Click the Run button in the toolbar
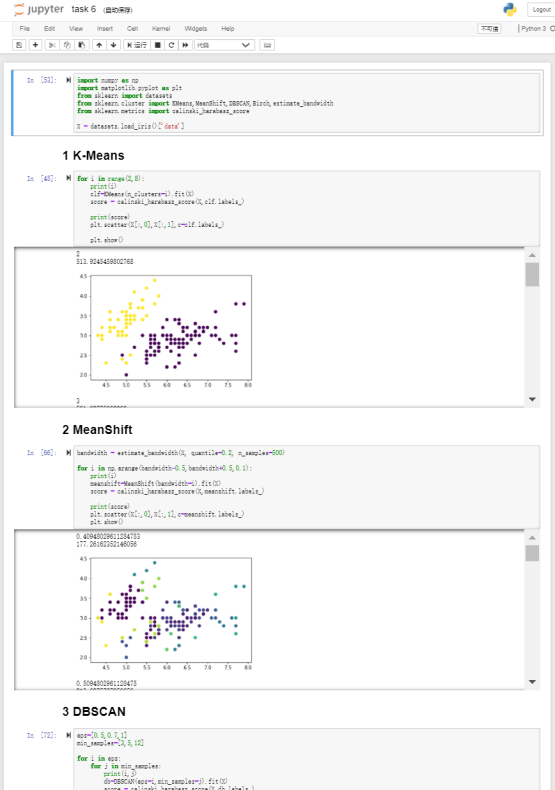 click(136, 45)
